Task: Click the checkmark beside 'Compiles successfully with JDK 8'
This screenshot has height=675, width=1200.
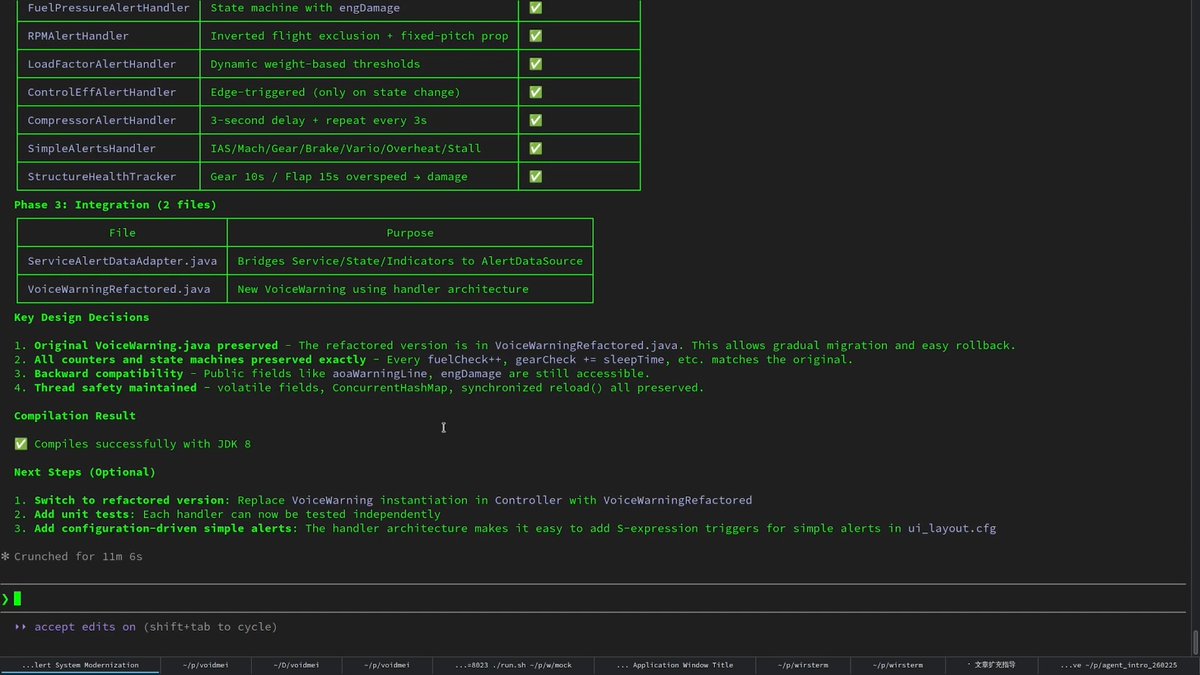Action: coord(21,444)
